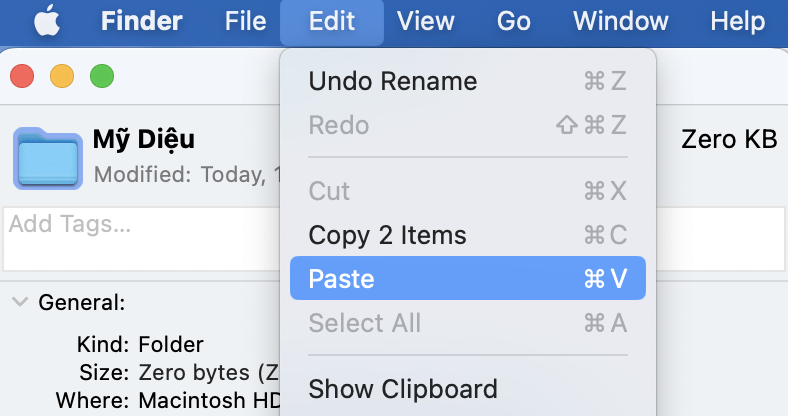
Task: Click the Mỹ Diệu folder name title
Action: pos(144,139)
